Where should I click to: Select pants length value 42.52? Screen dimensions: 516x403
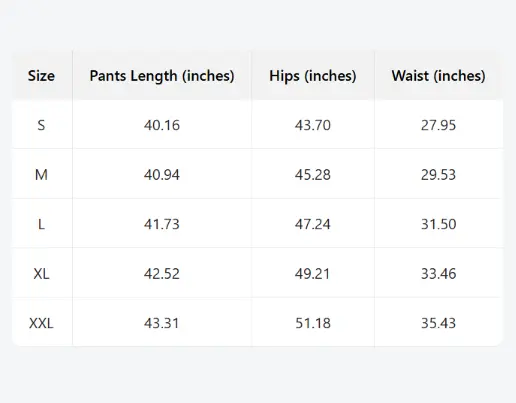point(162,274)
